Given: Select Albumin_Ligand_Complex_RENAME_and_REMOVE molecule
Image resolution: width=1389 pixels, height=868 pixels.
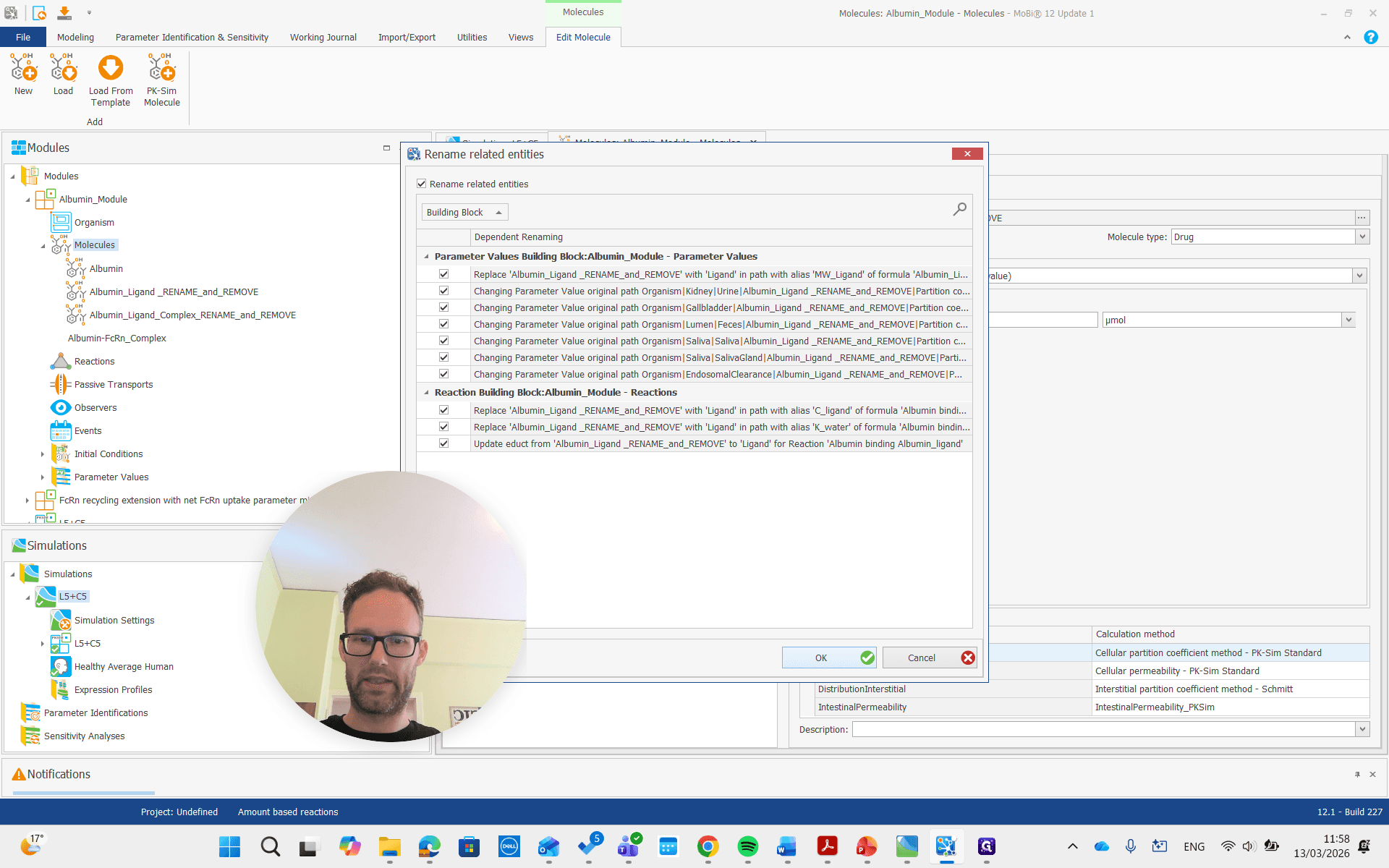Looking at the screenshot, I should click(192, 315).
